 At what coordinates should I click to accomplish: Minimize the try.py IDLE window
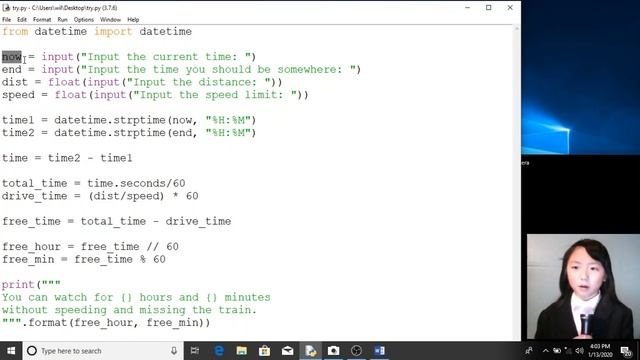[467, 7]
